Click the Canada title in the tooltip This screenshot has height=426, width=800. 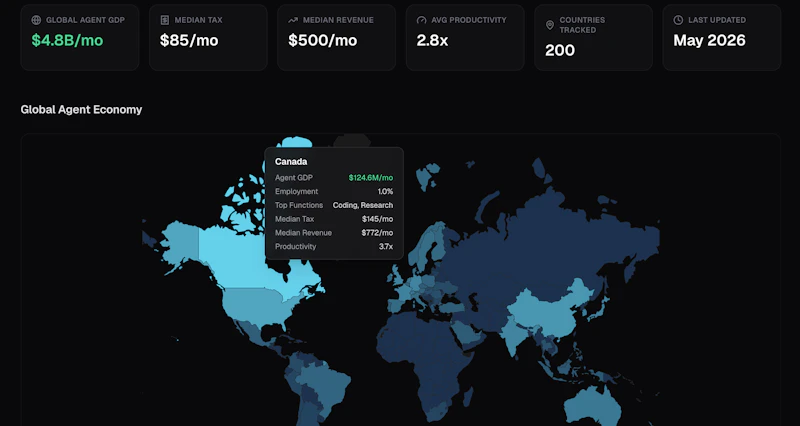coord(291,161)
